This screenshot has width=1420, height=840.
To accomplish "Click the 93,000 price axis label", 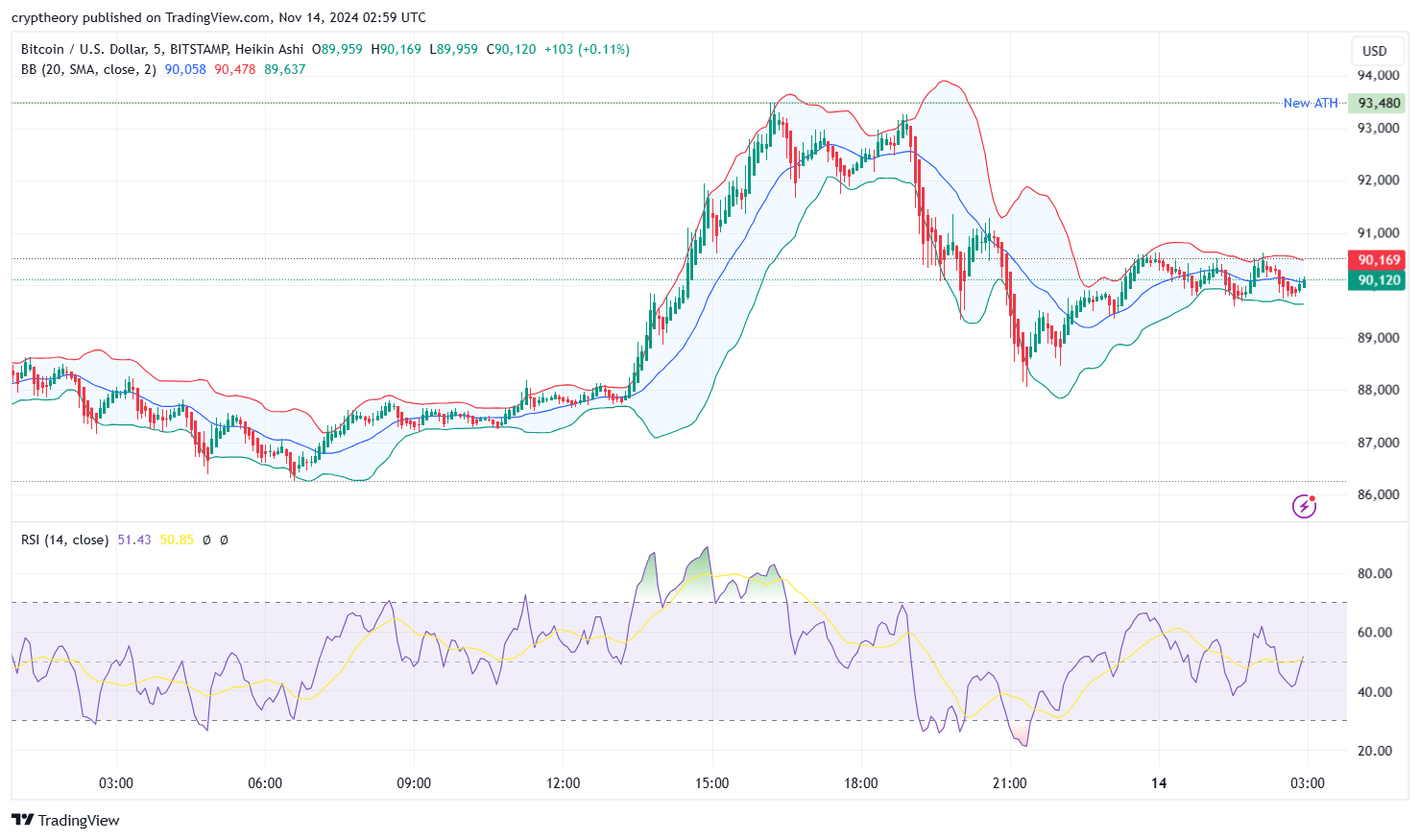I will pyautogui.click(x=1378, y=129).
